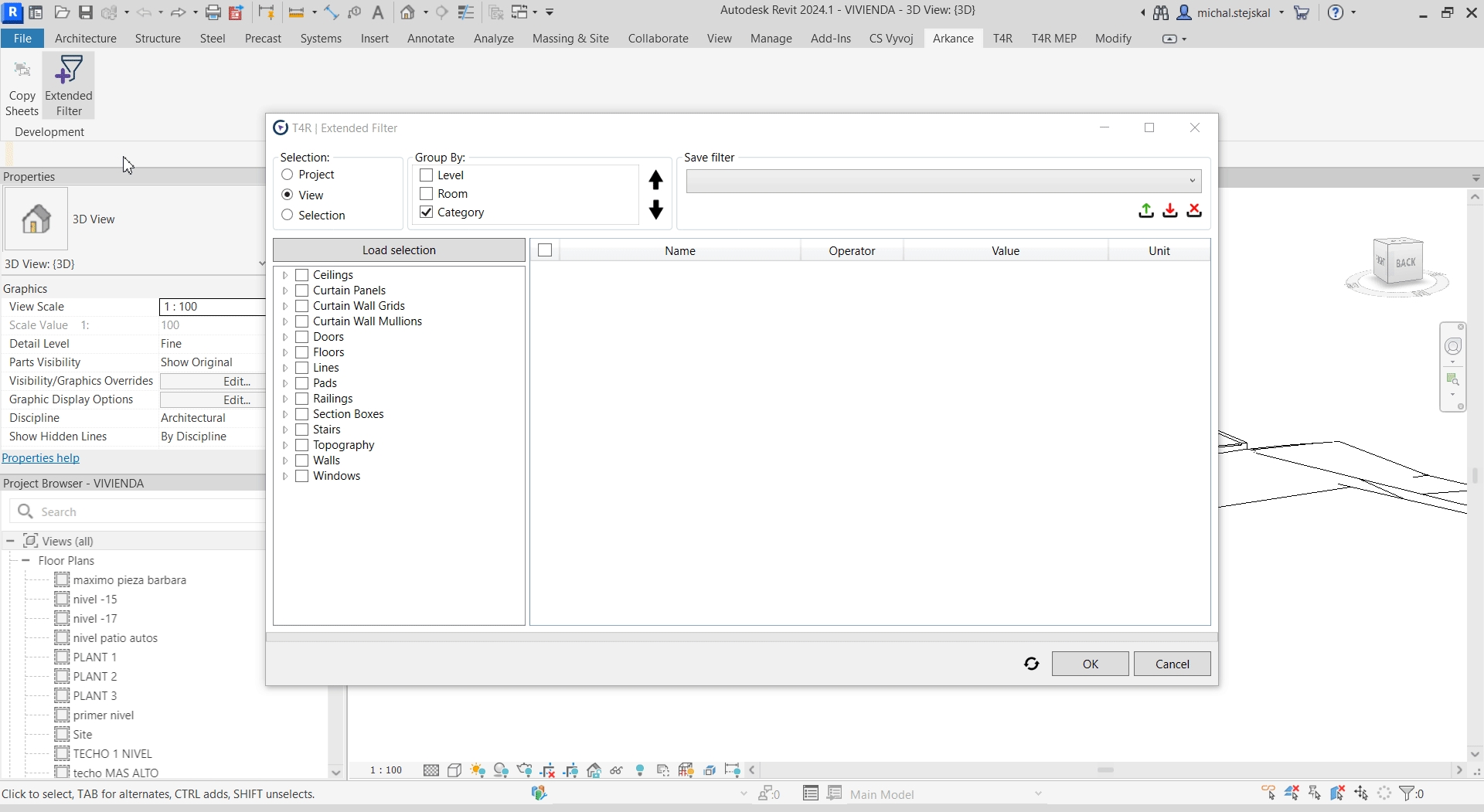Switch to the T4R MEP tab
Screen dimensions: 1484x812
(x=1053, y=39)
